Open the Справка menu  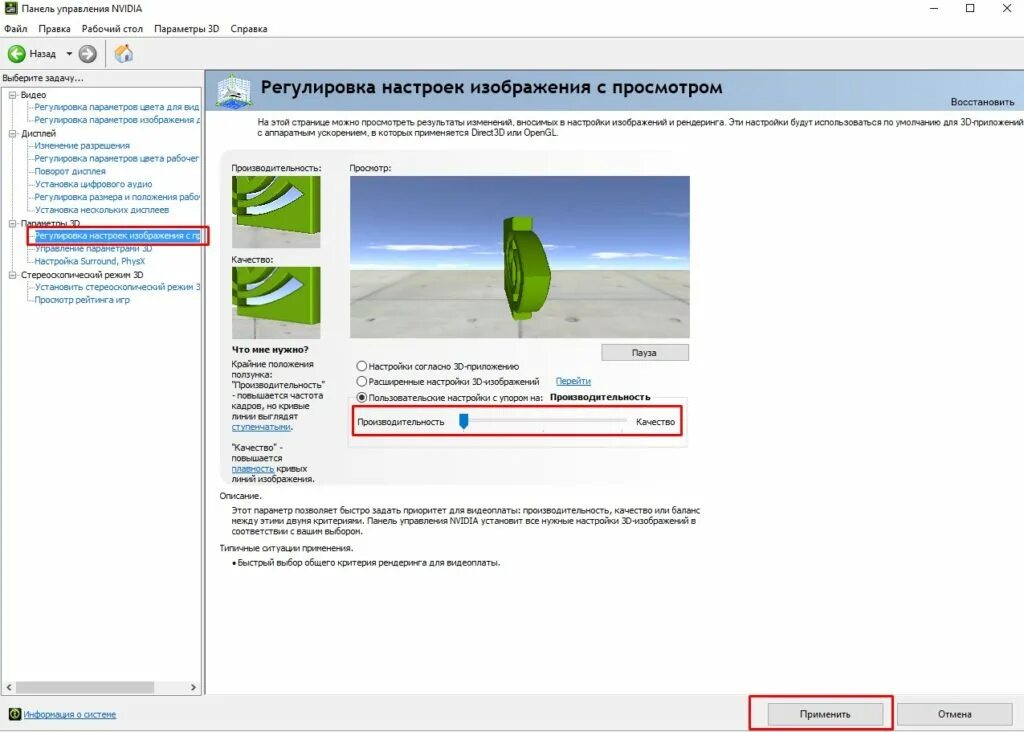tap(249, 29)
